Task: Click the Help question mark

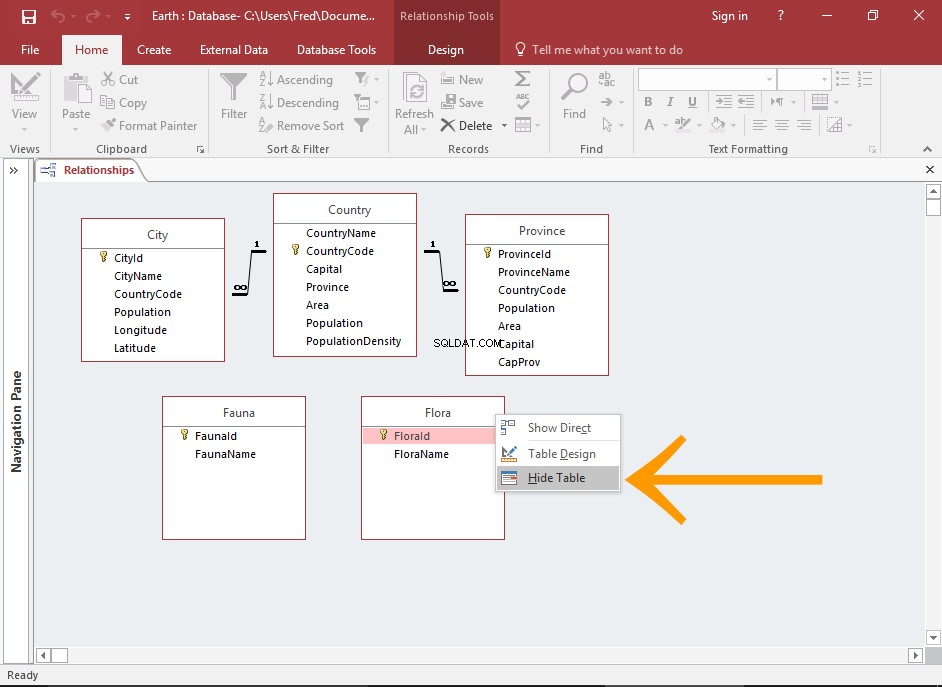Action: coord(780,16)
